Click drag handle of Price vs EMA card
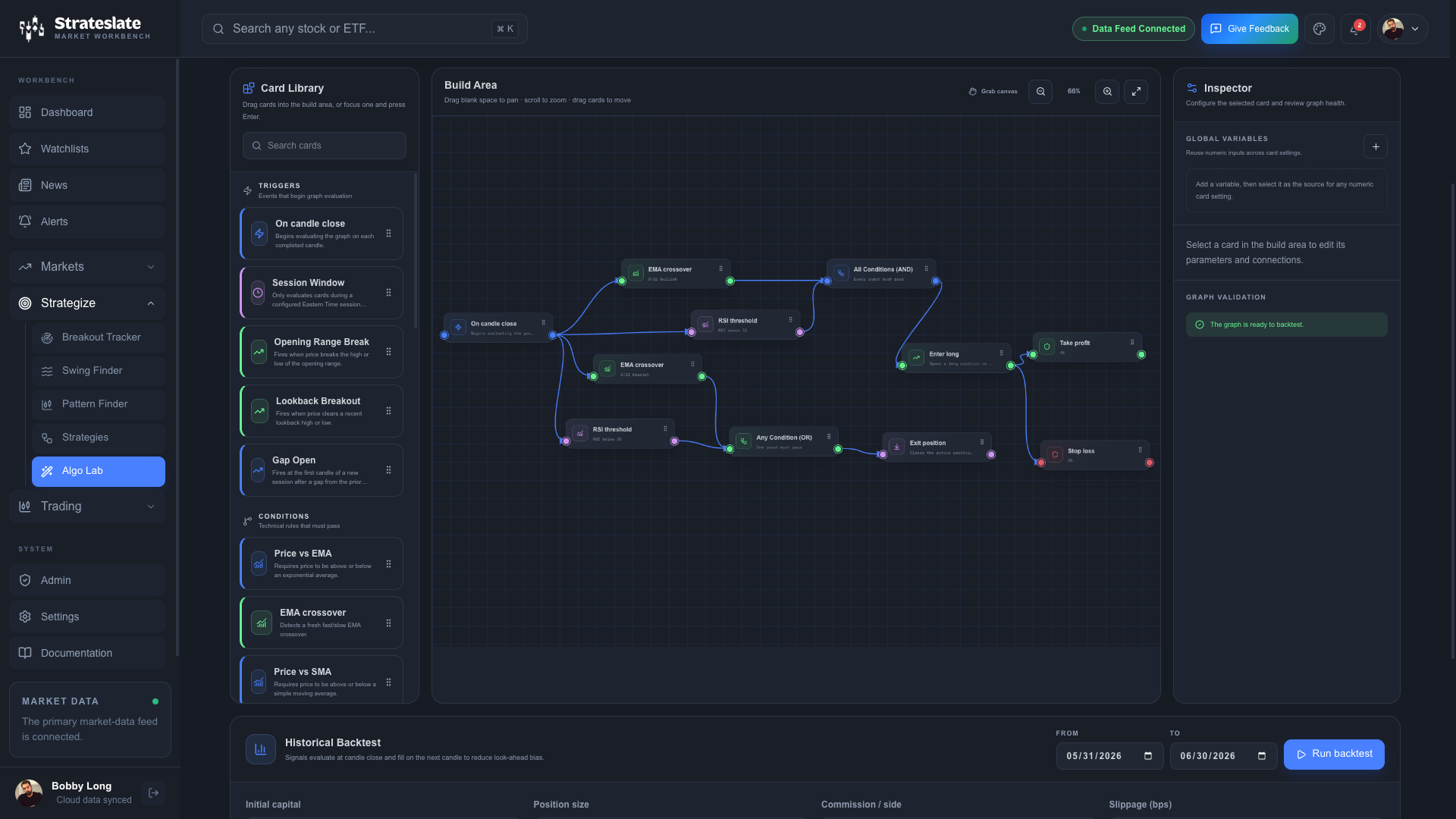The height and width of the screenshot is (819, 1456). click(388, 563)
